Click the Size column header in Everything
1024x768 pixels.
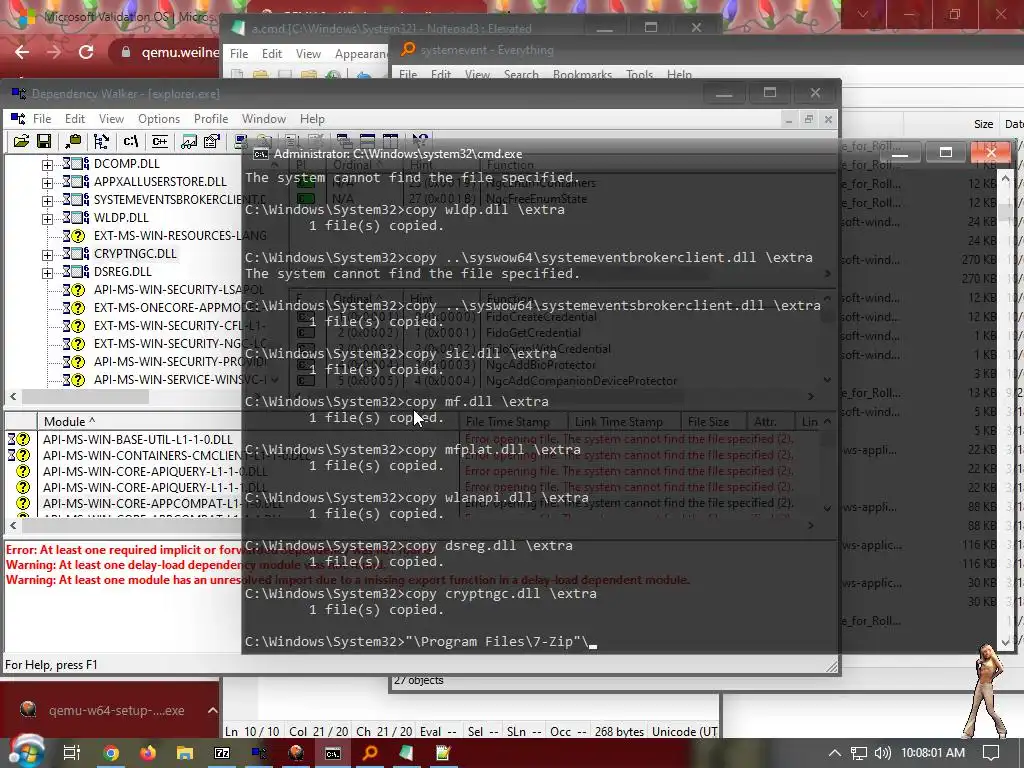984,124
